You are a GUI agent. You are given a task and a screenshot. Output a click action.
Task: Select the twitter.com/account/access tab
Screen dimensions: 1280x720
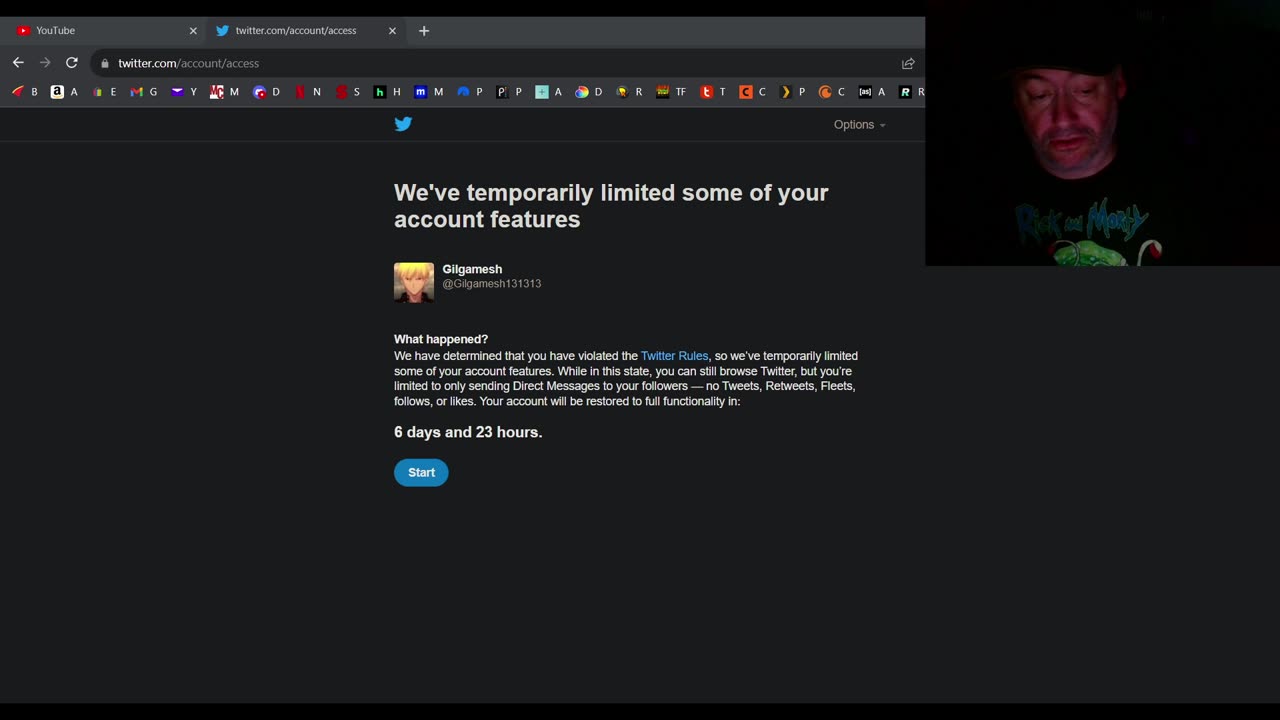305,31
